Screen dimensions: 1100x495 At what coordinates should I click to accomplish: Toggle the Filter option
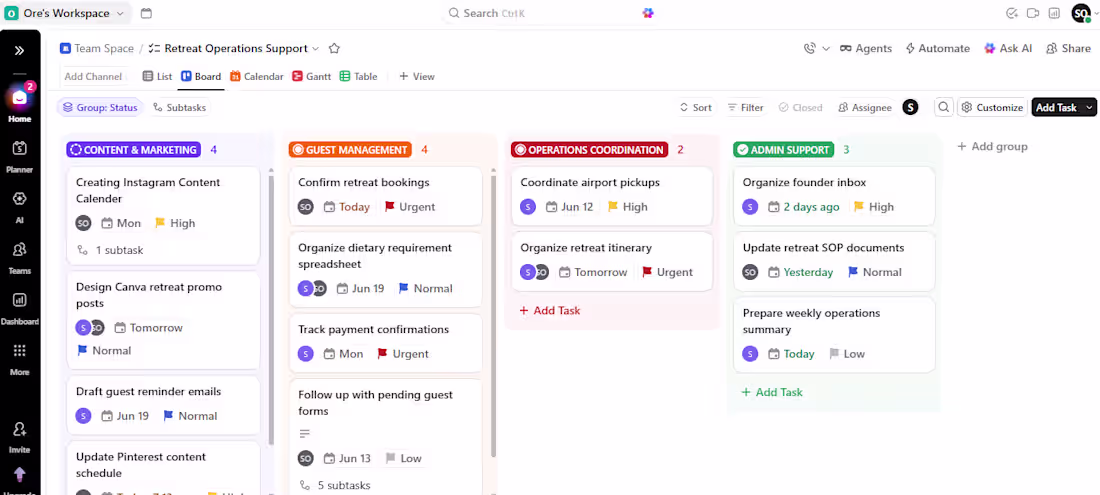click(x=745, y=107)
